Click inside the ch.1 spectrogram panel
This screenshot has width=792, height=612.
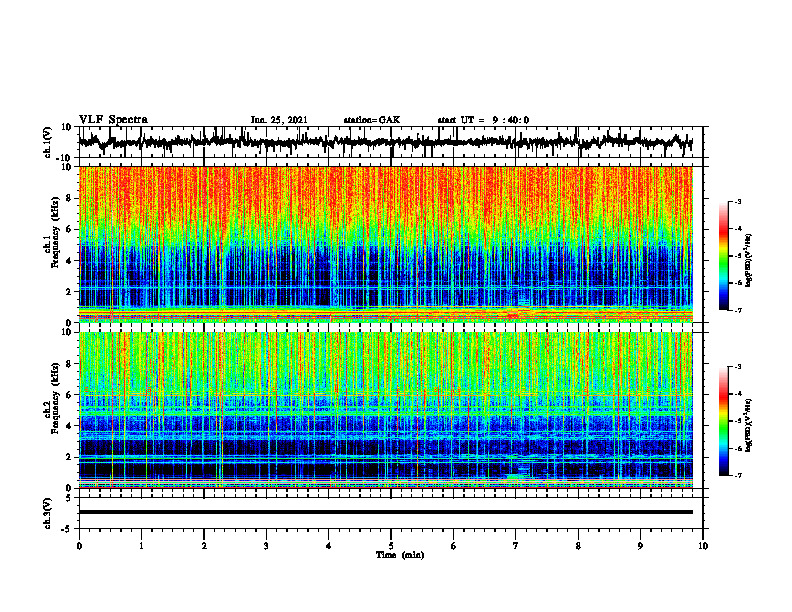(385, 244)
